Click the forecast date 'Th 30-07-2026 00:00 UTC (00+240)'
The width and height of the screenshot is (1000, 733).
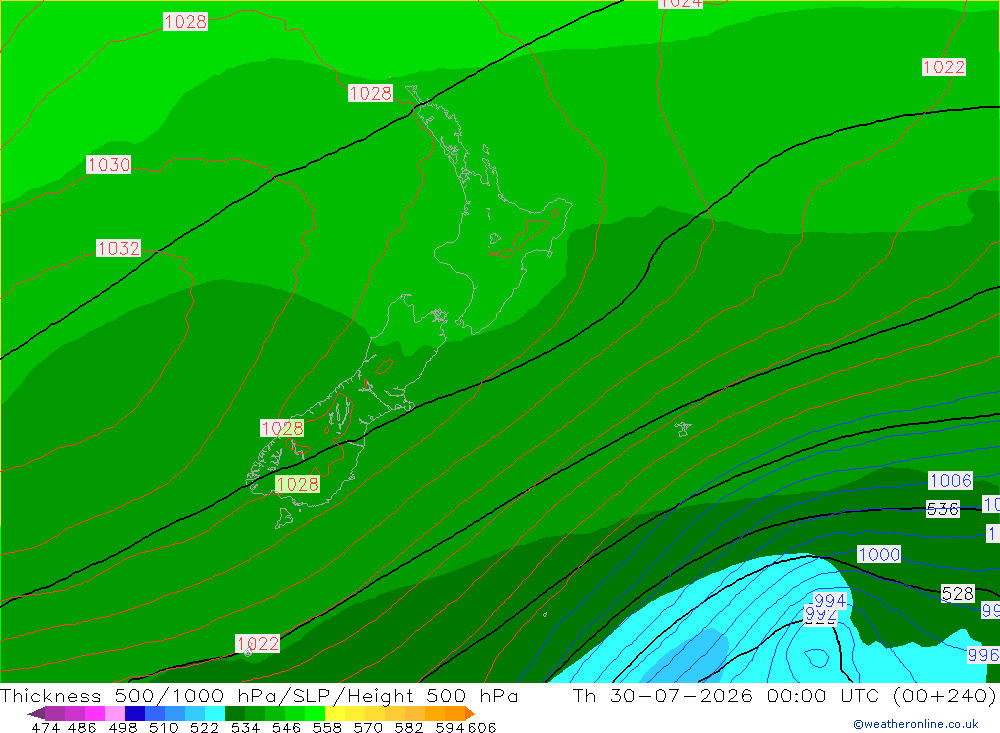click(784, 695)
